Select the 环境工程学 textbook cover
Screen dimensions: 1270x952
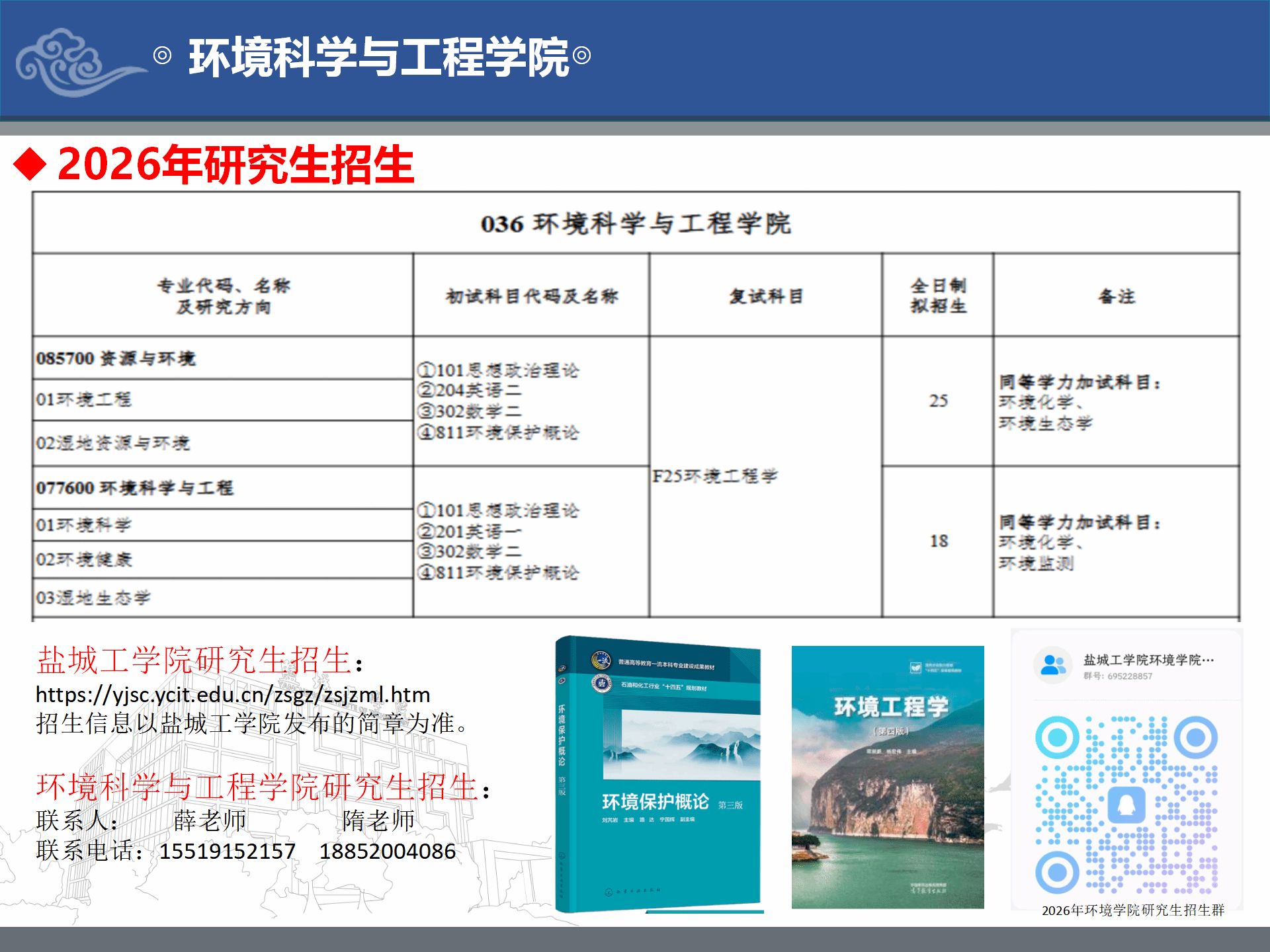tap(888, 777)
